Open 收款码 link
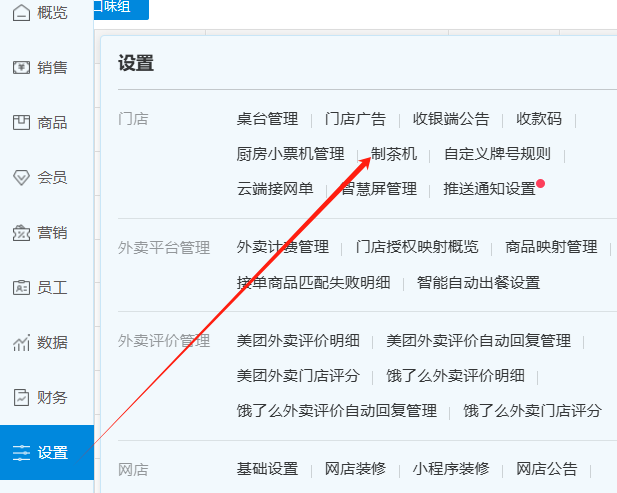The image size is (617, 493). point(539,119)
